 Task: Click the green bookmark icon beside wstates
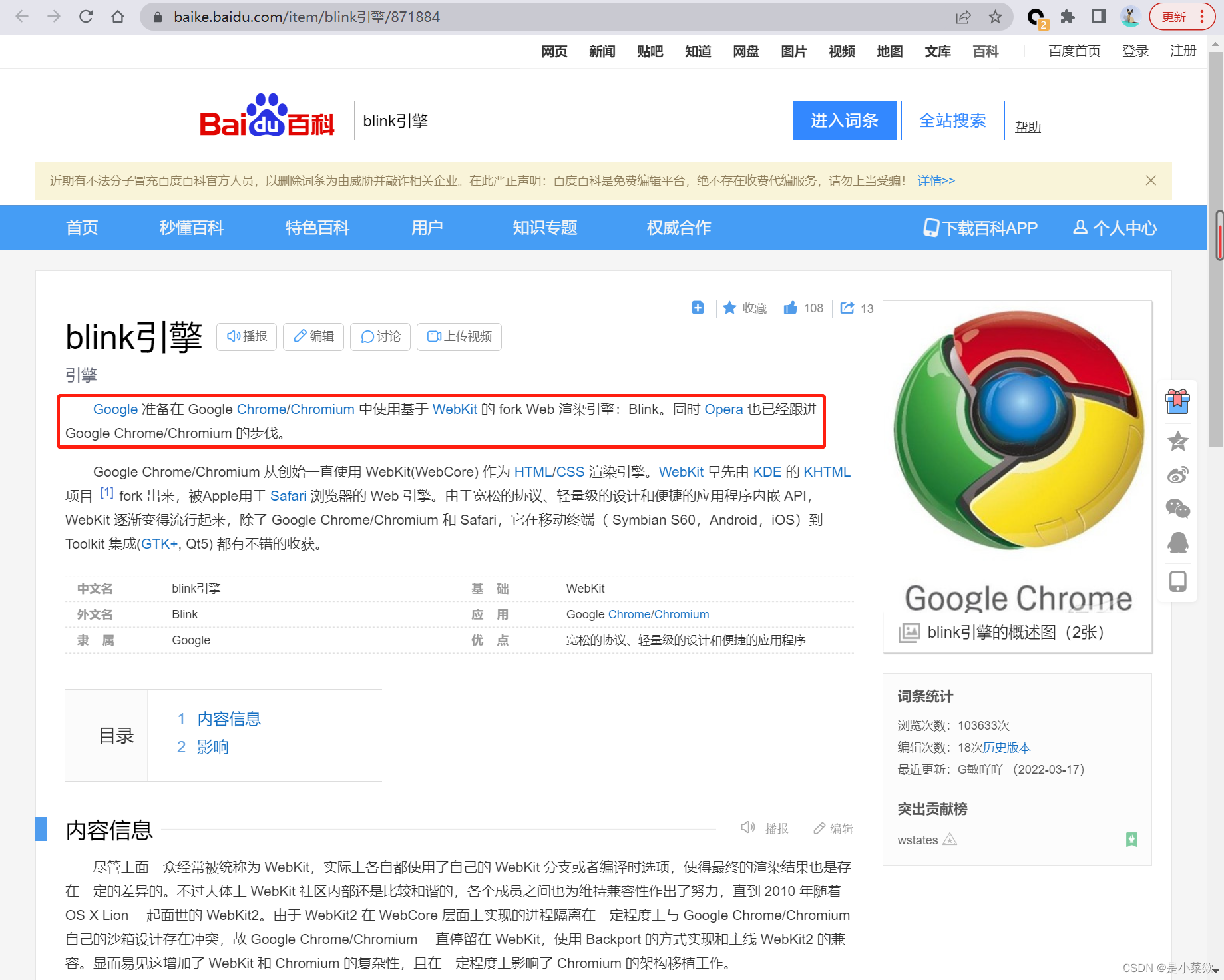[1131, 840]
